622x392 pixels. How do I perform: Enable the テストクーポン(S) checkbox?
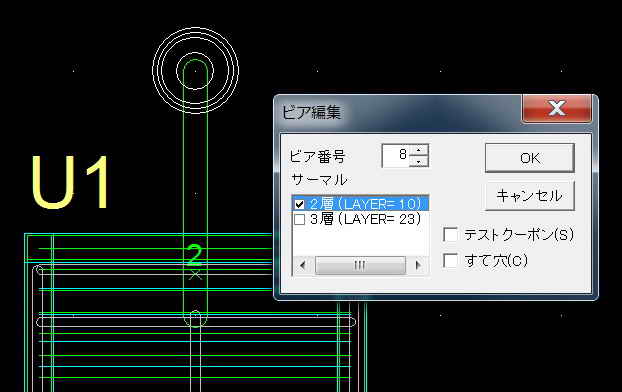(x=450, y=234)
